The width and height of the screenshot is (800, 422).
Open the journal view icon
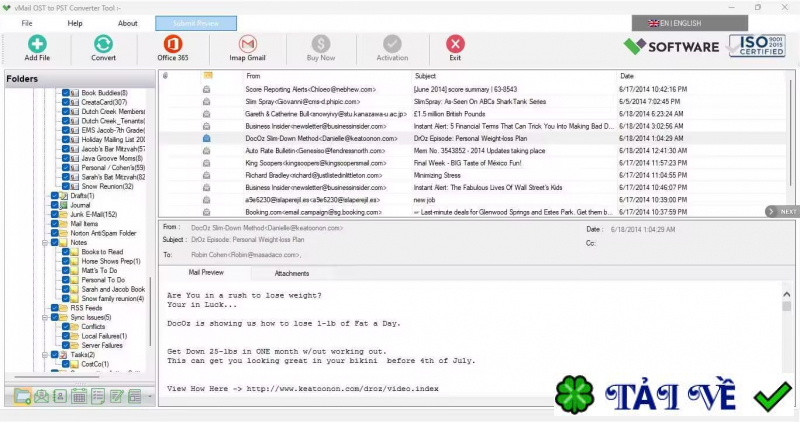135,396
